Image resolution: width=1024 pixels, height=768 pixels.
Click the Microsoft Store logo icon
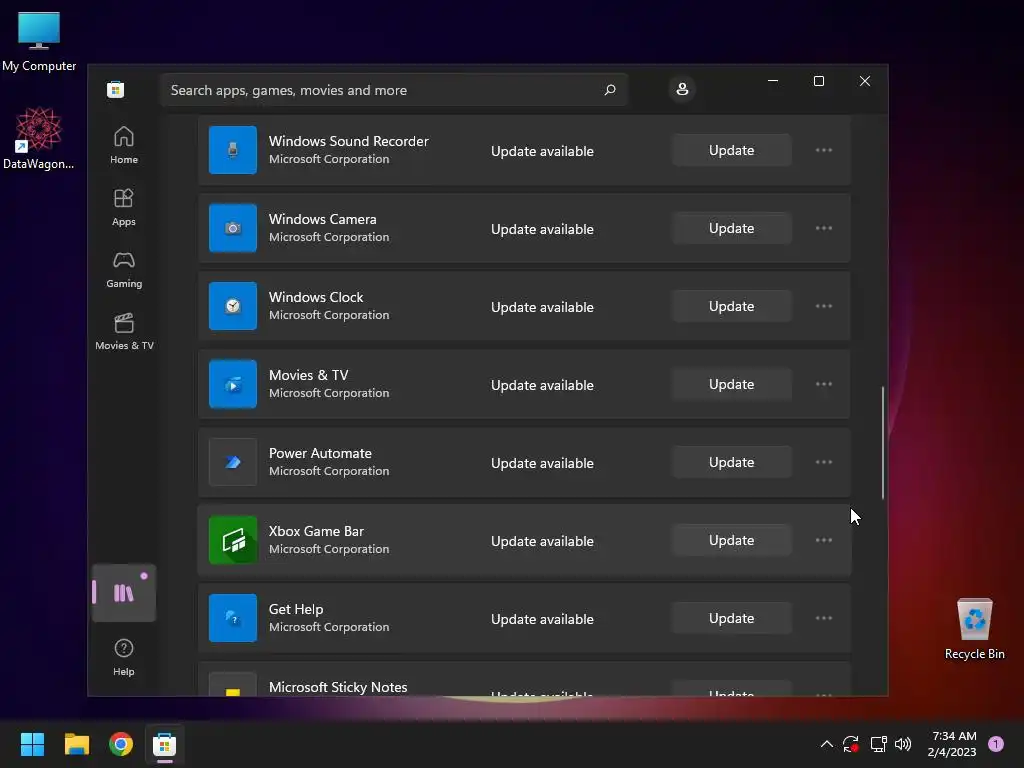coord(116,89)
